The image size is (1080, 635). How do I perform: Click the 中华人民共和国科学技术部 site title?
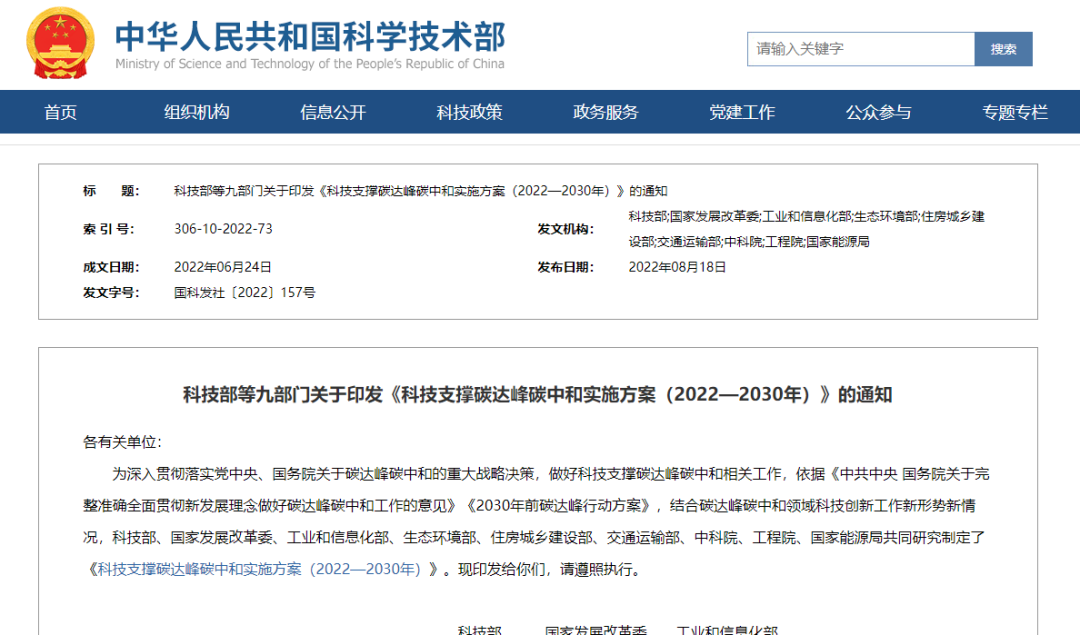310,37
